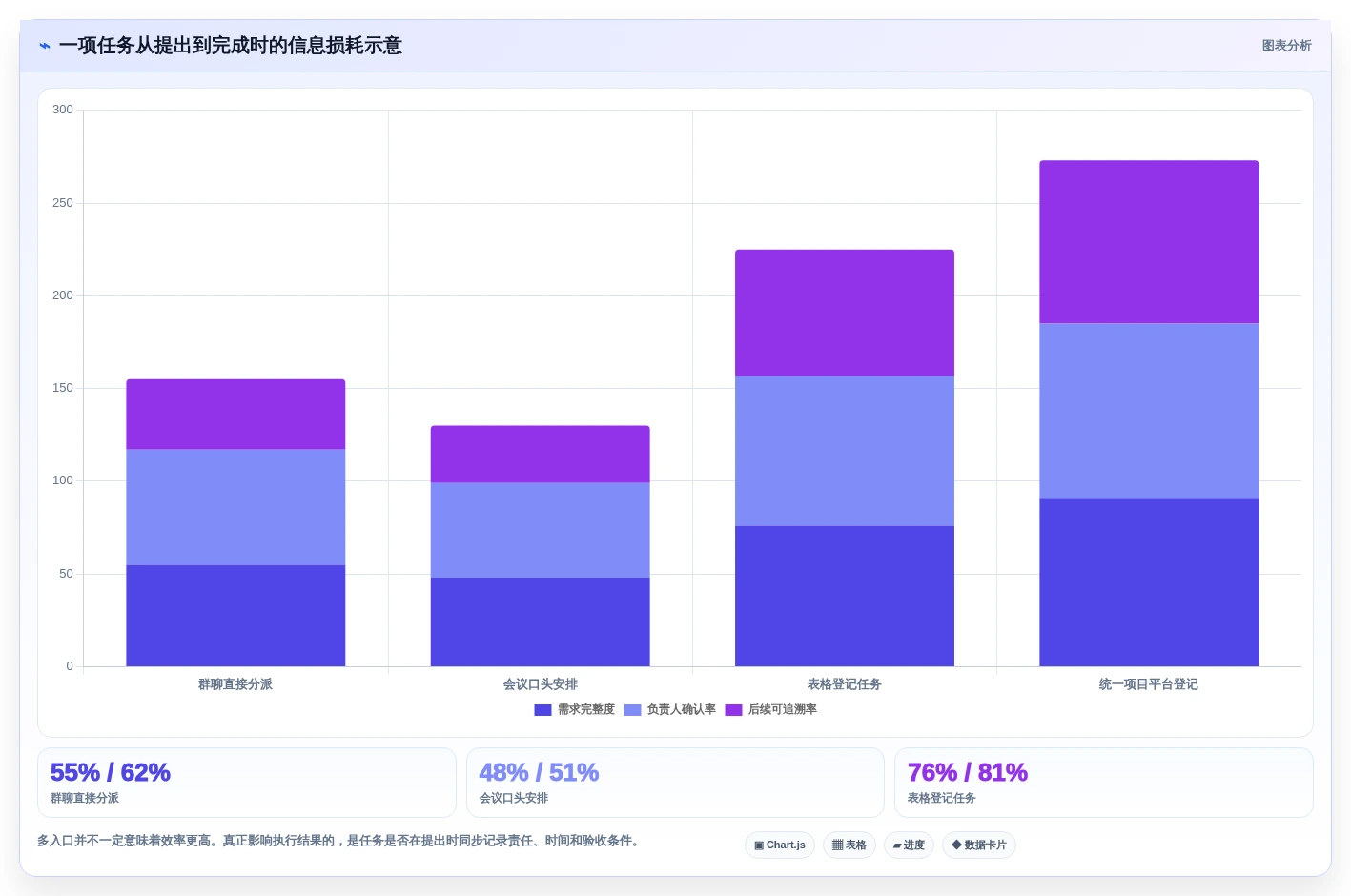Select the 数据卡片 tag chip
The image size is (1351, 896).
tap(979, 845)
